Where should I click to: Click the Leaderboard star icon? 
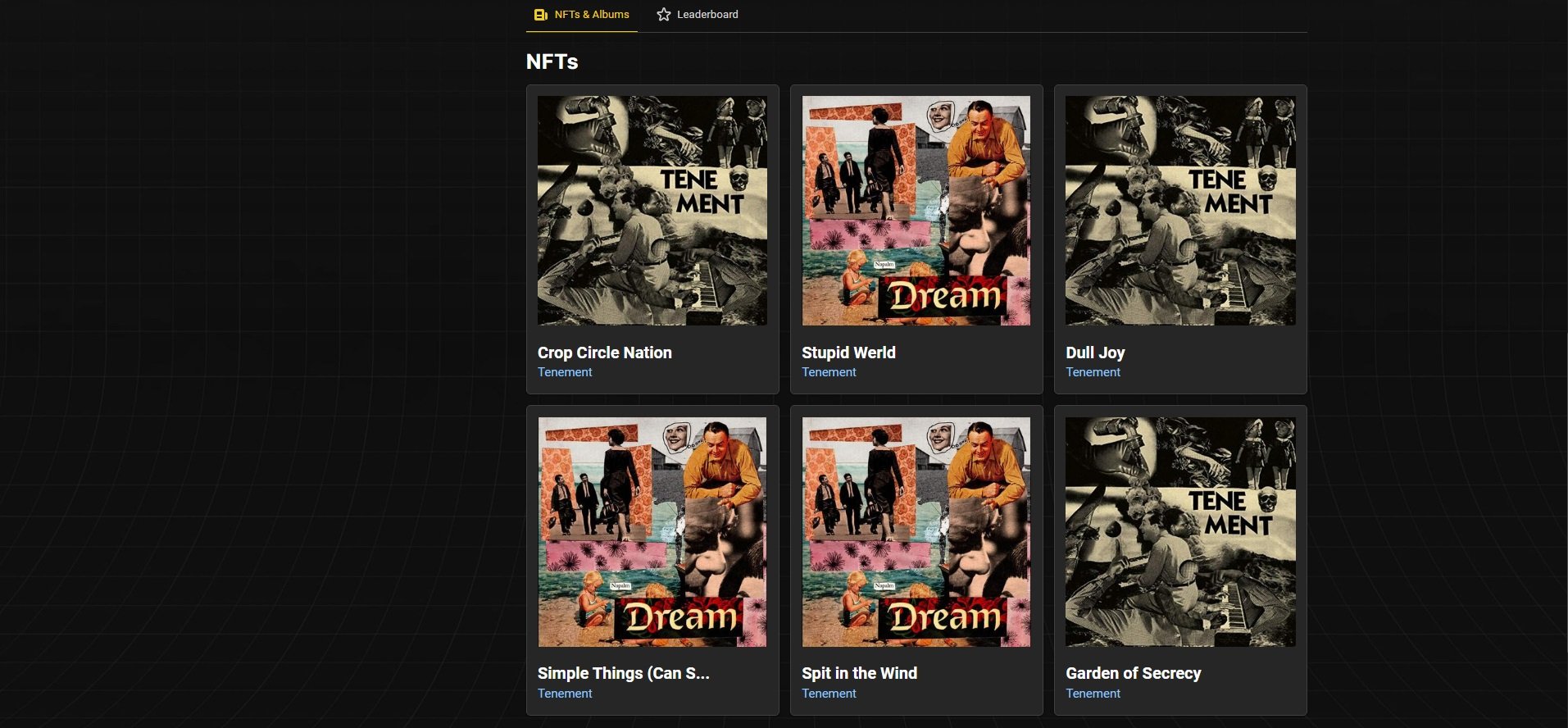coord(664,15)
